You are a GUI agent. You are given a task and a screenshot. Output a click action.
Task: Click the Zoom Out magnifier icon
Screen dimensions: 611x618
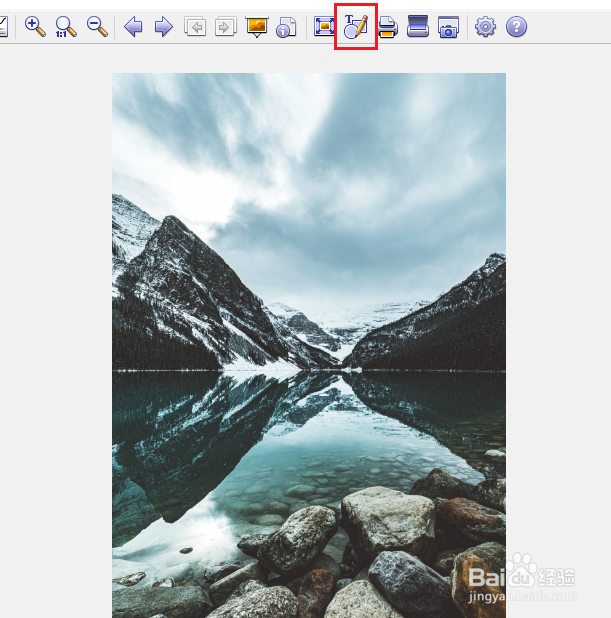tap(97, 27)
